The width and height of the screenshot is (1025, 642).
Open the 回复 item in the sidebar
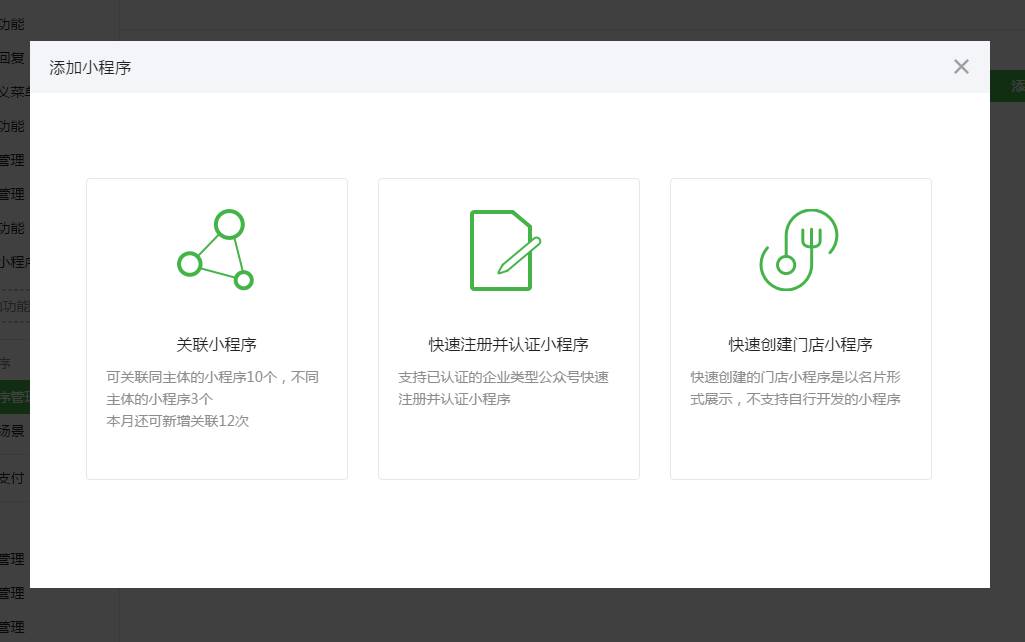13,58
